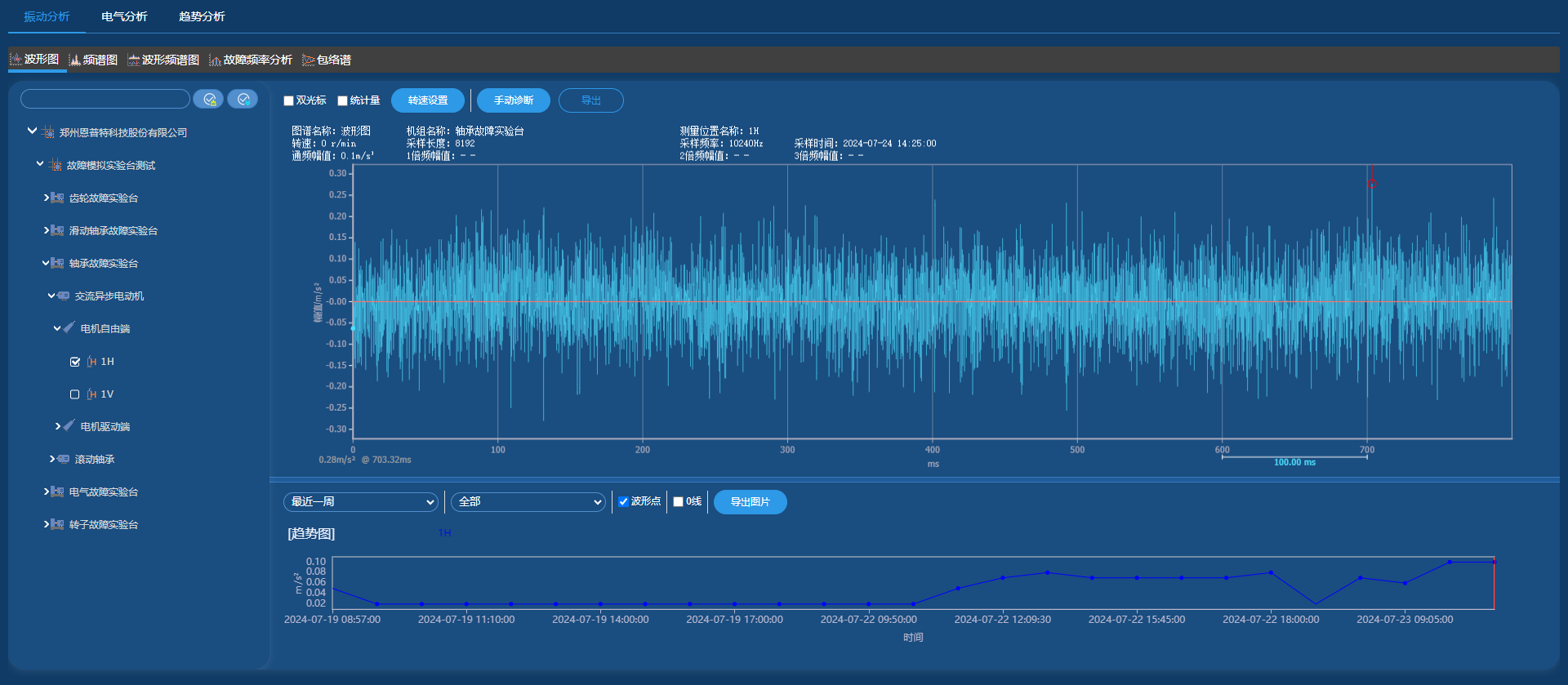Image resolution: width=1568 pixels, height=685 pixels.
Task: Expand the 滚动轴承 node
Action: (x=51, y=459)
